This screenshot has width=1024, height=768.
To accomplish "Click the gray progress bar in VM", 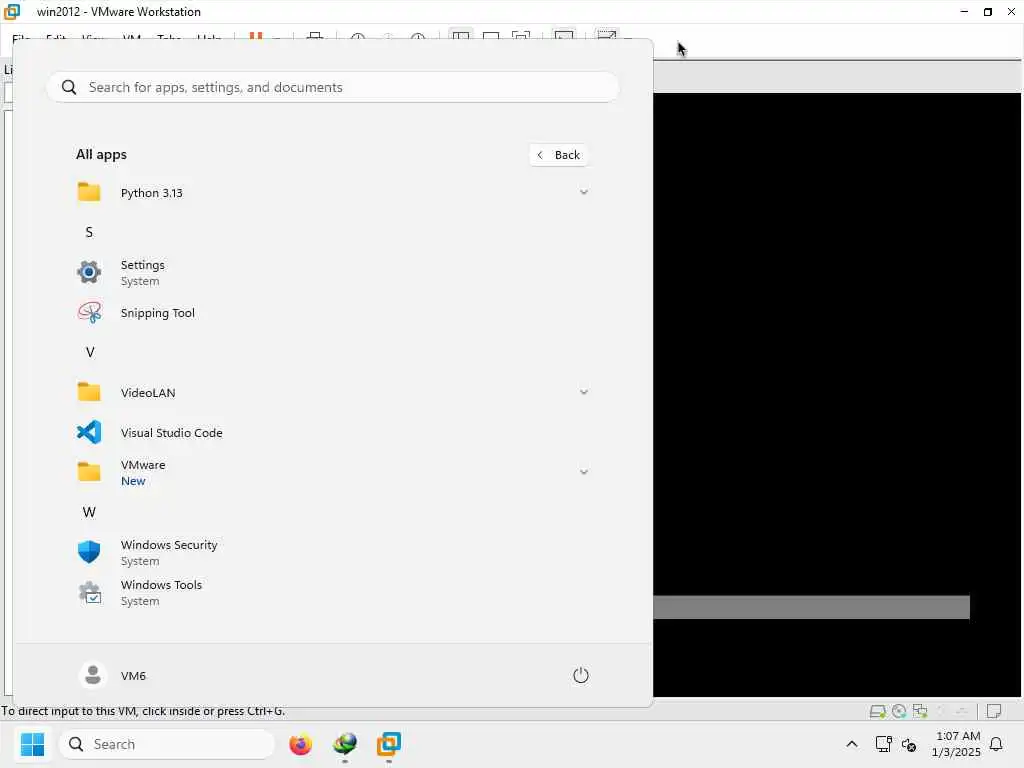I will 811,607.
